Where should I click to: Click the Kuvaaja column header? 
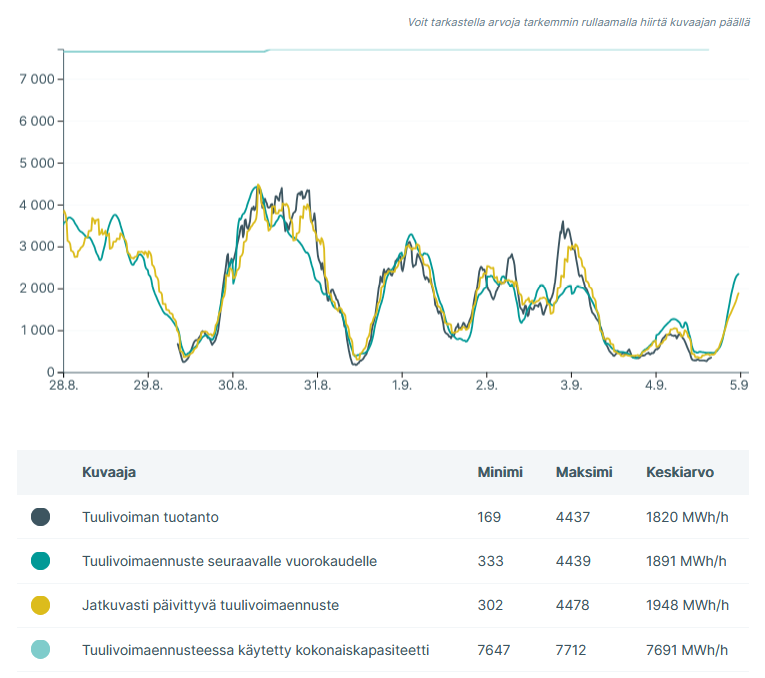click(109, 472)
